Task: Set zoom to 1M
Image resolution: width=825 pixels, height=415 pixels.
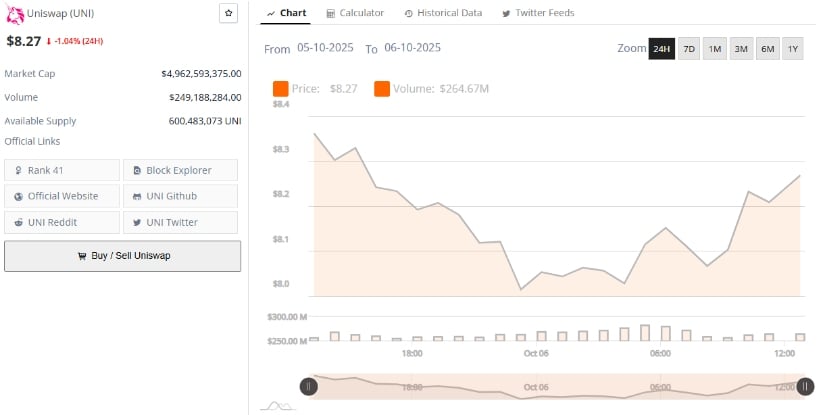Action: coord(715,49)
